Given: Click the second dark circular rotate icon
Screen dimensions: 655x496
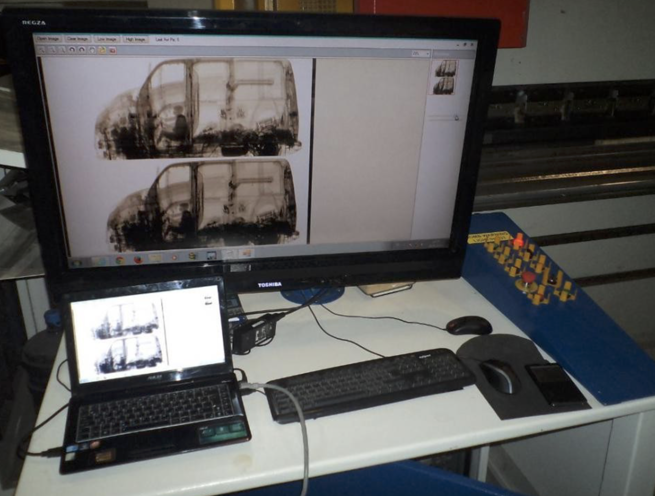Looking at the screenshot, I should click(x=82, y=50).
